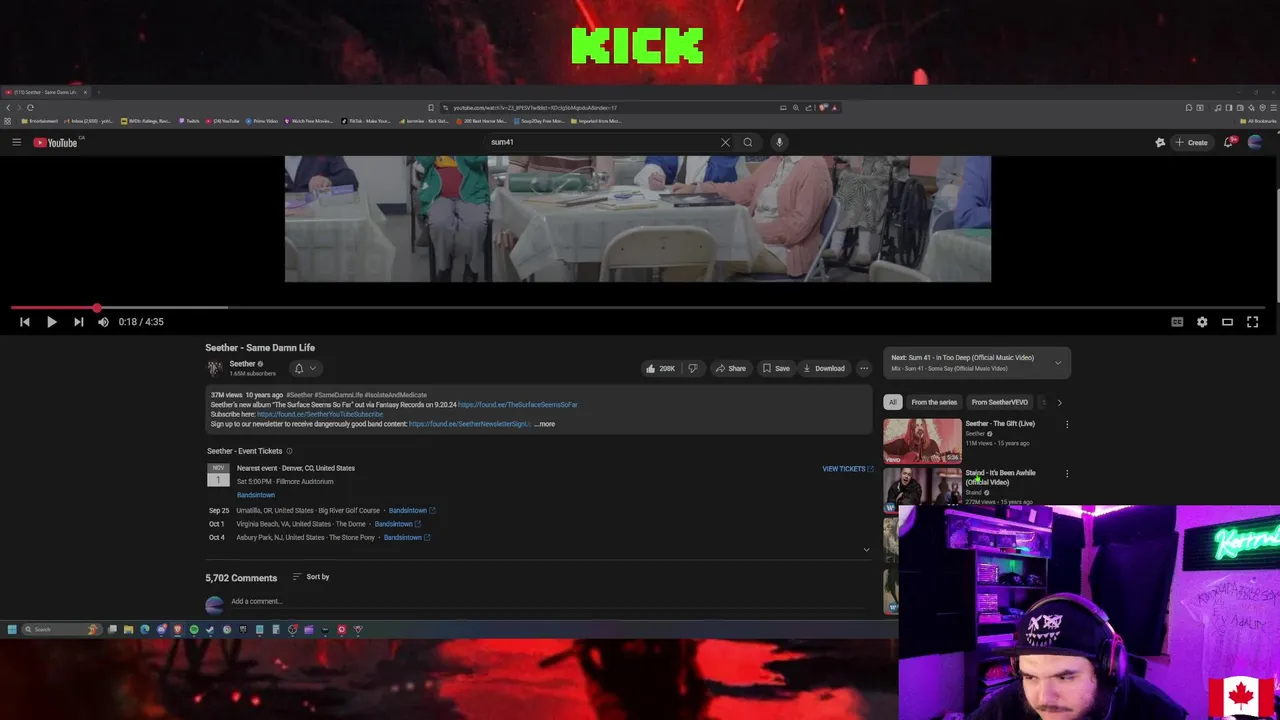1280x720 pixels.
Task: Go to YouTube home via logo
Action: click(55, 142)
